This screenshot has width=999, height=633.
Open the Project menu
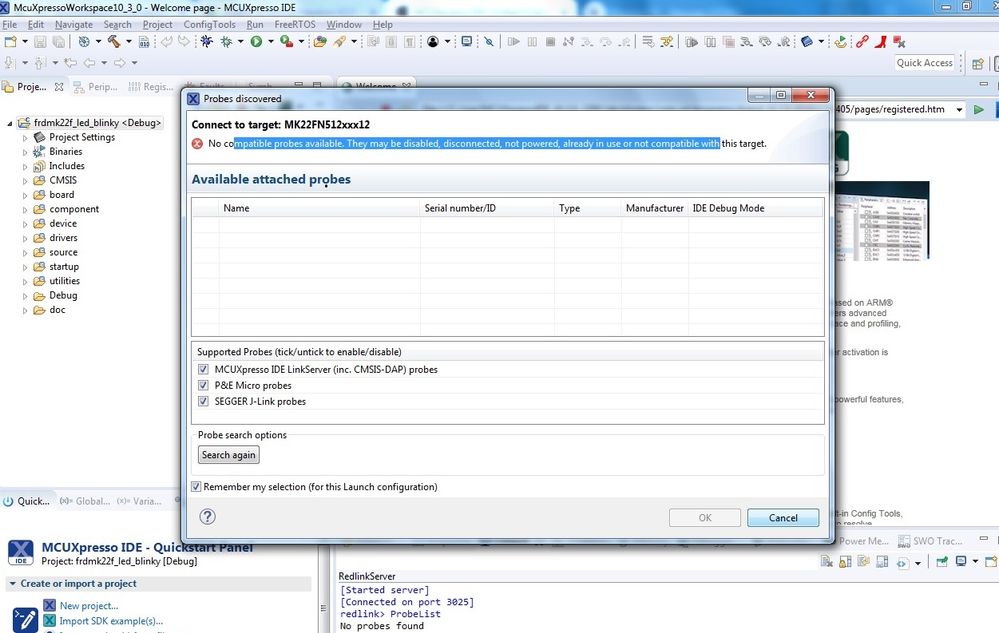click(x=157, y=24)
